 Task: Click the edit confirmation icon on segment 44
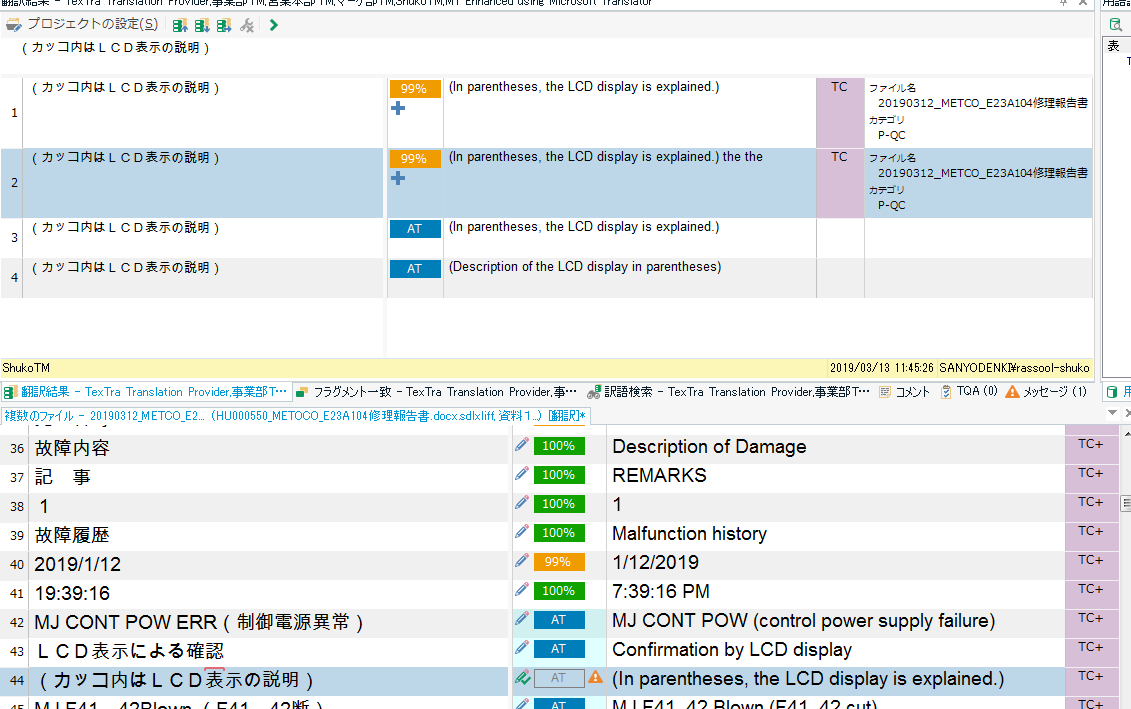(520, 677)
